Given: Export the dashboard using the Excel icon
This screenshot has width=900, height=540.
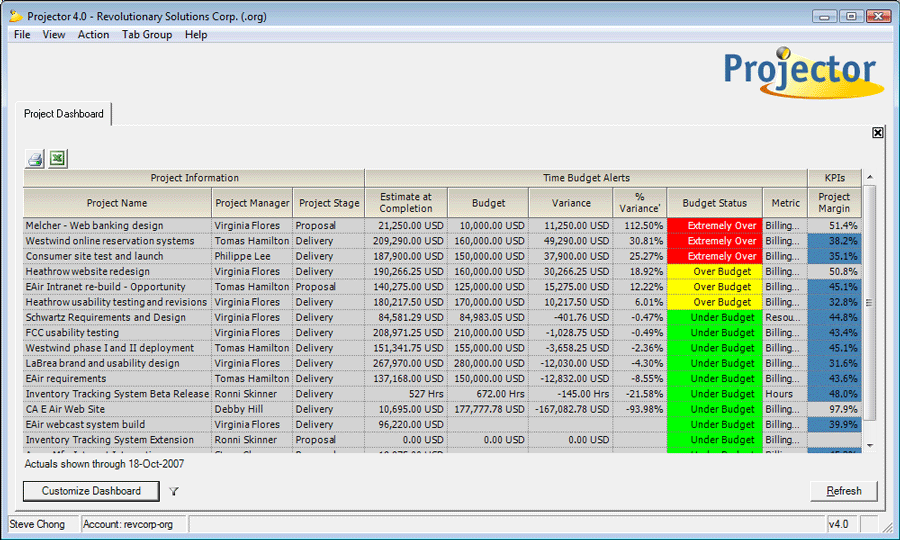Looking at the screenshot, I should [x=58, y=158].
